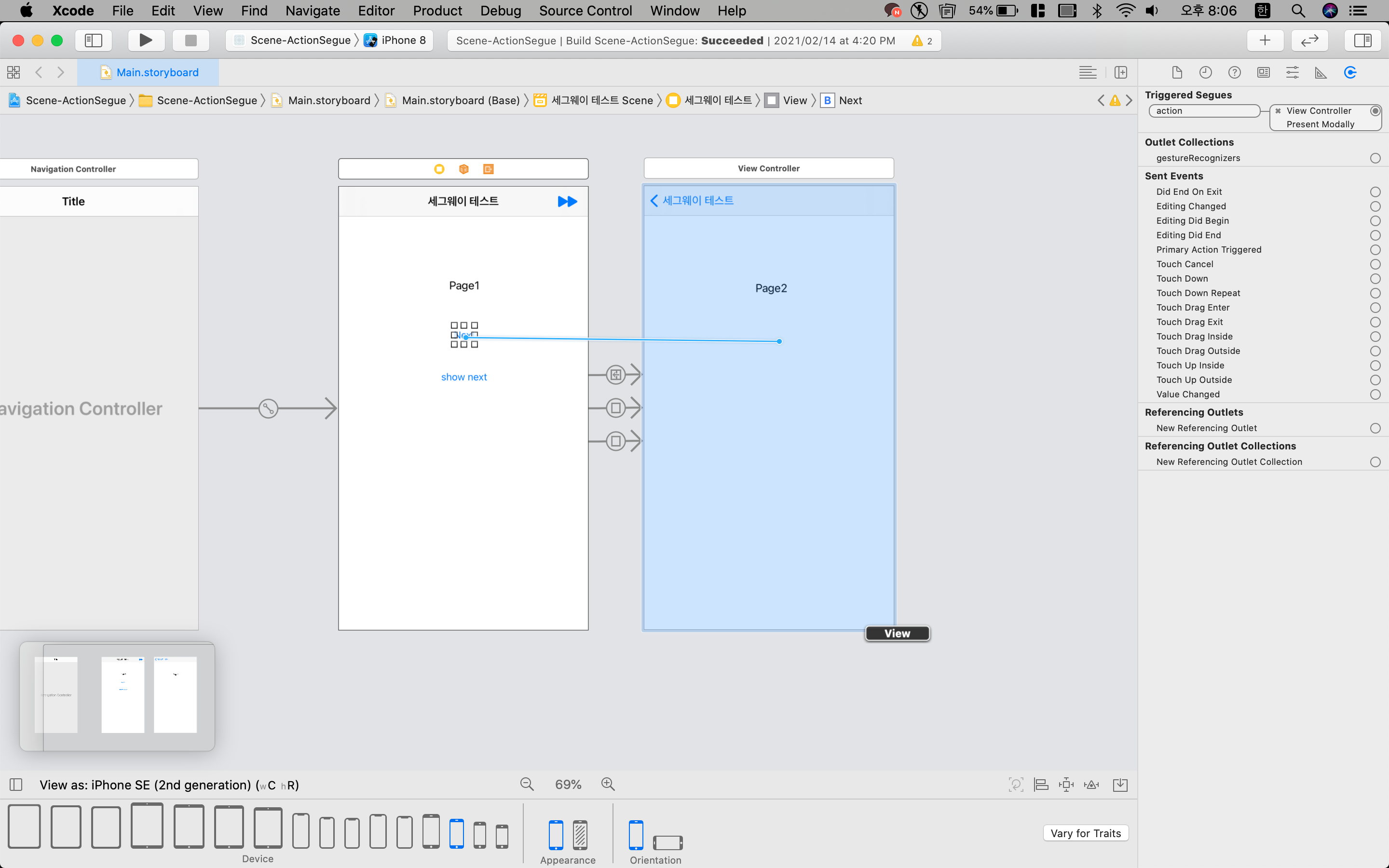Select landscape orientation
This screenshot has height=868, width=1389.
(x=667, y=842)
